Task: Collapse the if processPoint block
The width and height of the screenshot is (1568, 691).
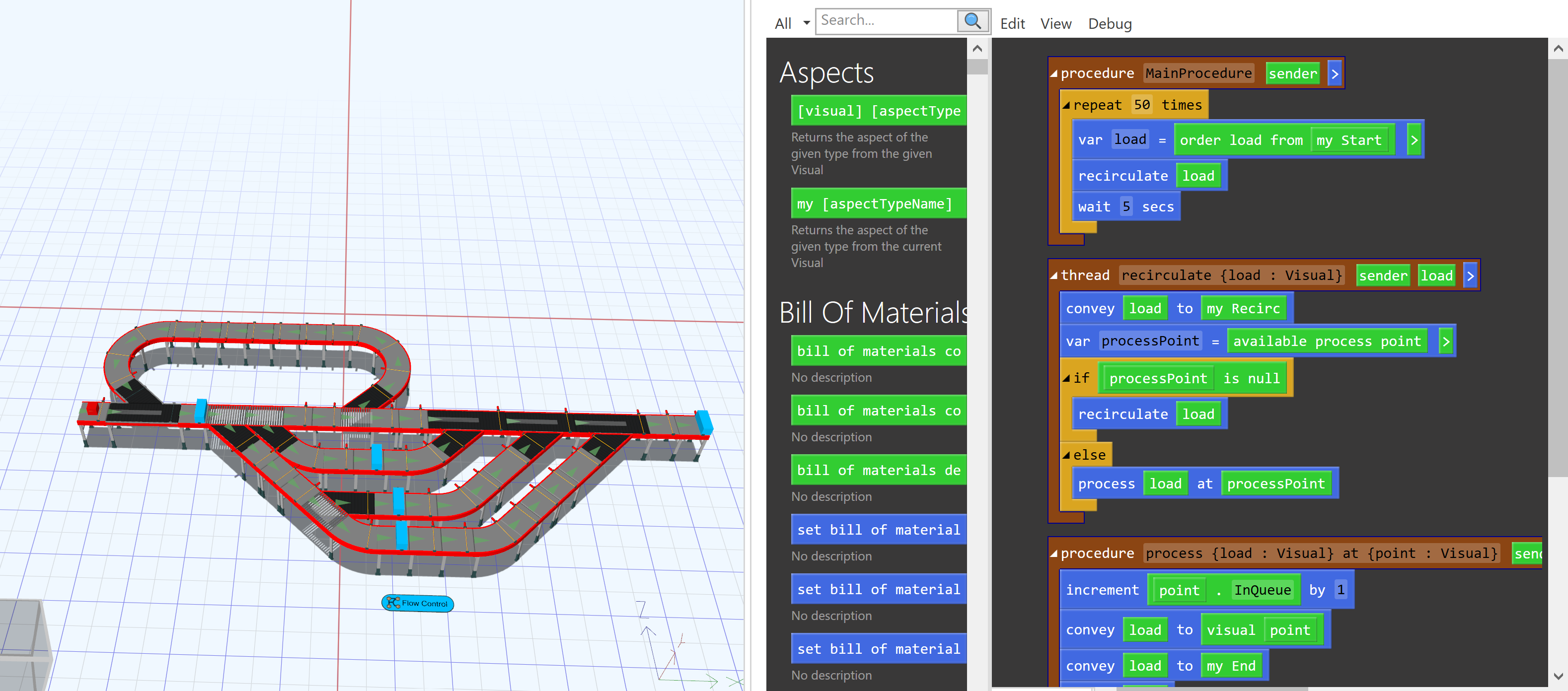Action: click(x=1066, y=378)
